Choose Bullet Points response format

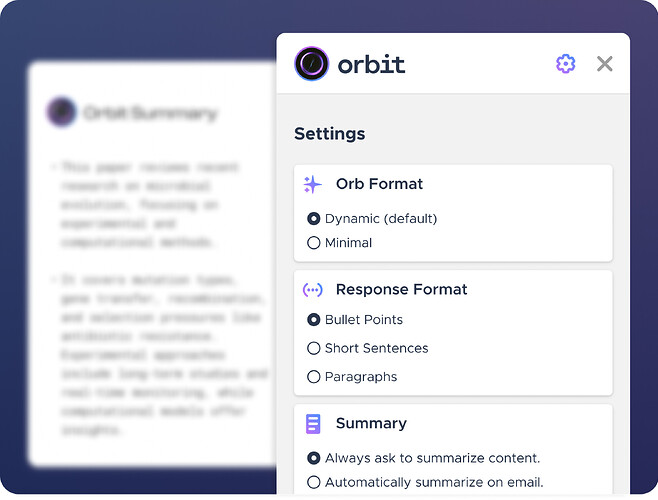click(x=313, y=320)
